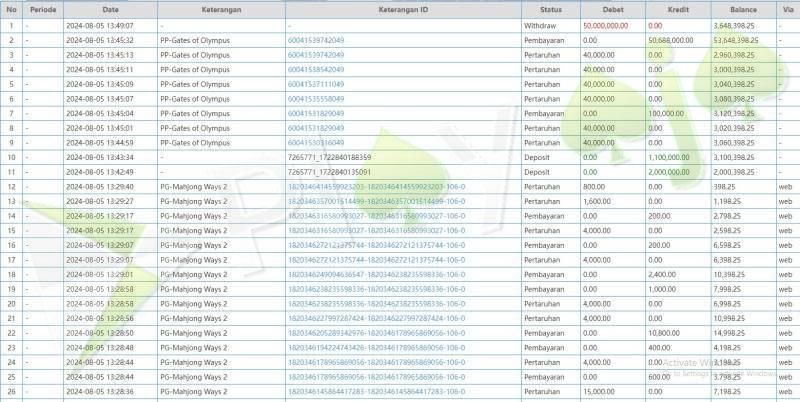Screen dimensions: 800x402
Task: Click the 50,000,000.00 debet amount
Action: 605,25
